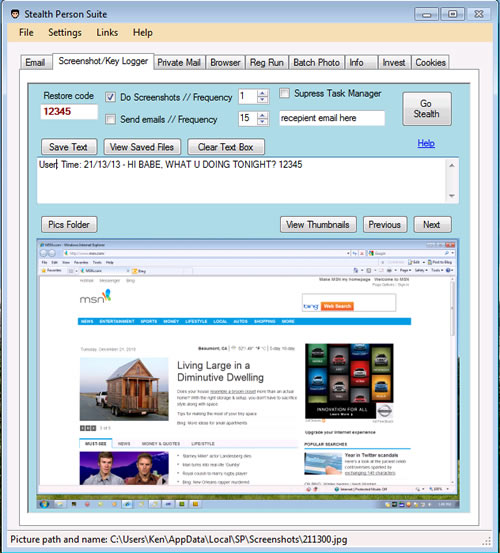Decrease screenshot frequency with down arrow

pyautogui.click(x=262, y=100)
